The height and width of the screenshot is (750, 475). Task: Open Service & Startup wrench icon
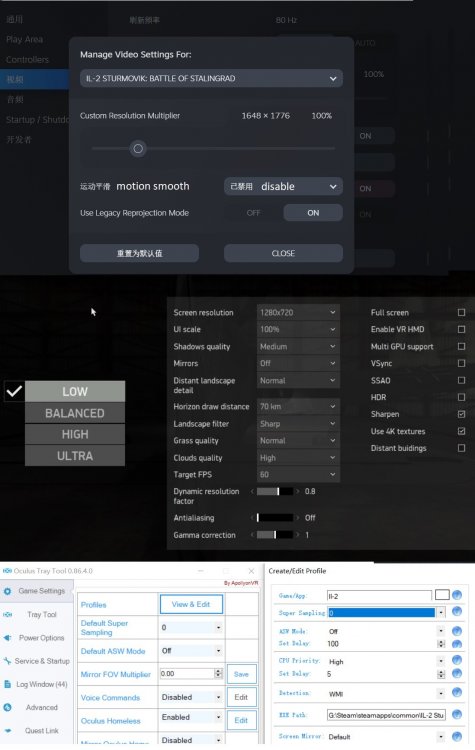point(7,661)
